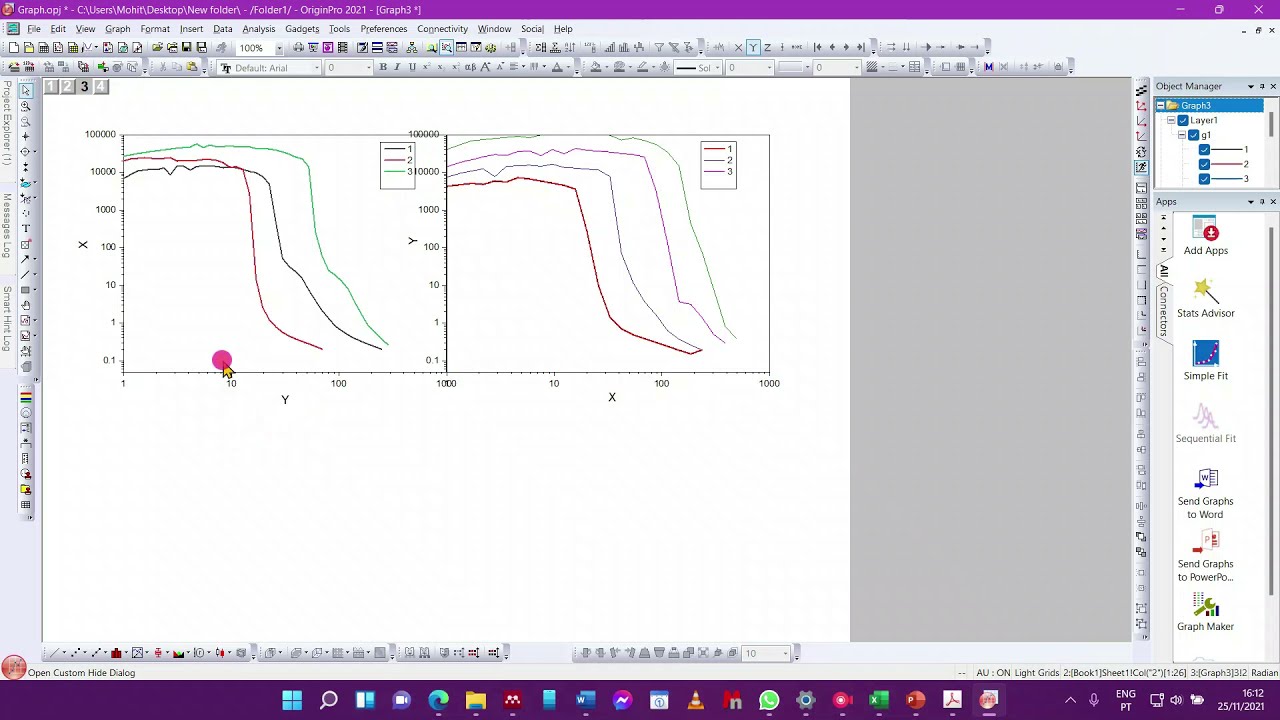1280x720 pixels.
Task: Select layer 2 button on graph page
Action: pyautogui.click(x=67, y=87)
